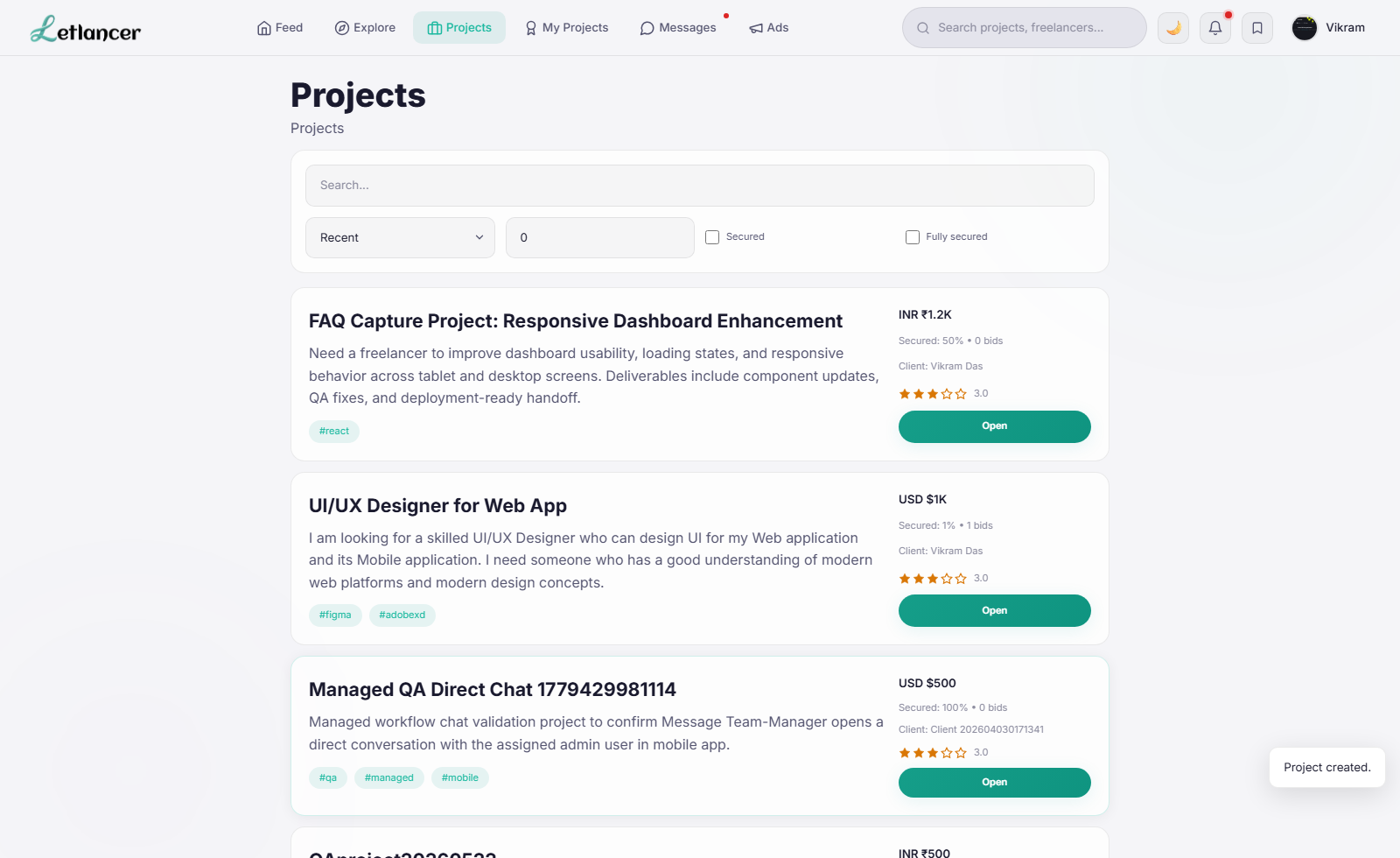Go to Ads page

[769, 28]
